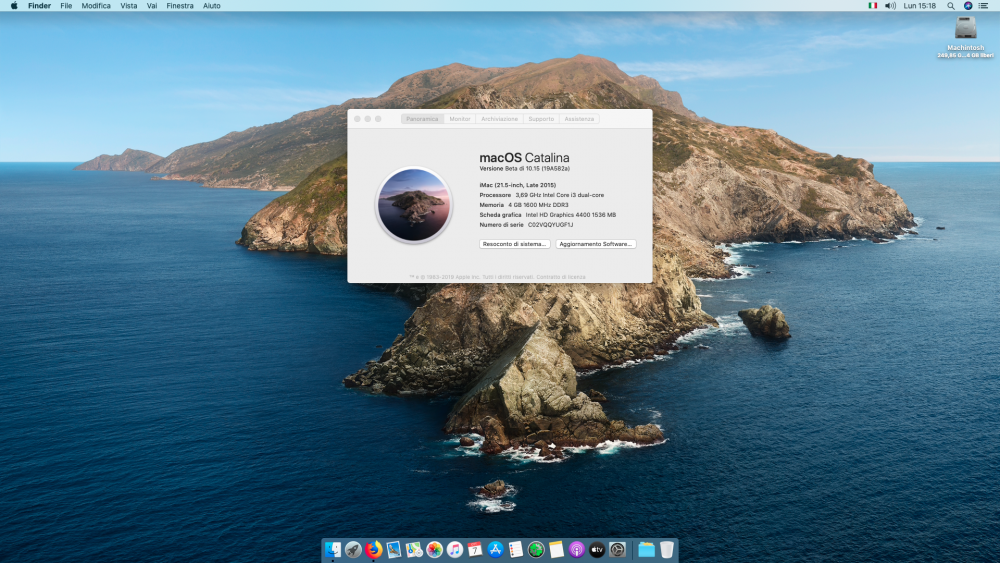Open the Contratto di licenza link
The width and height of the screenshot is (1000, 563).
(561, 277)
